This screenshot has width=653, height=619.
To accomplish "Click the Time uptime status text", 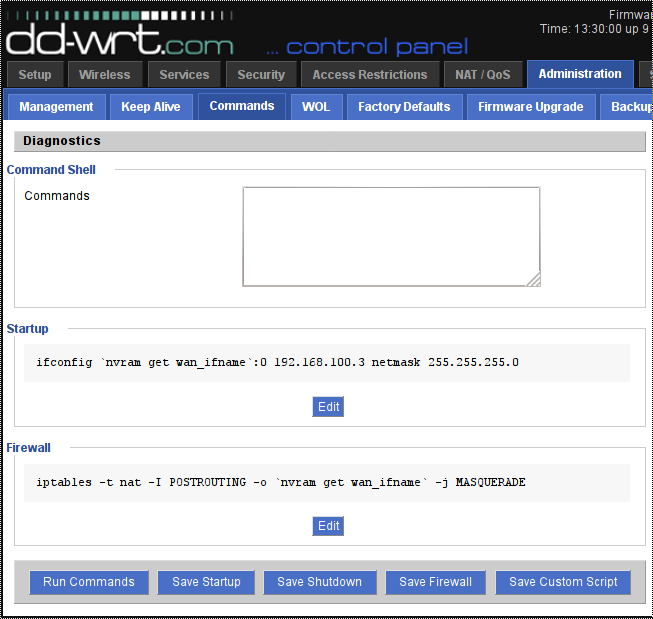I will pyautogui.click(x=596, y=29).
